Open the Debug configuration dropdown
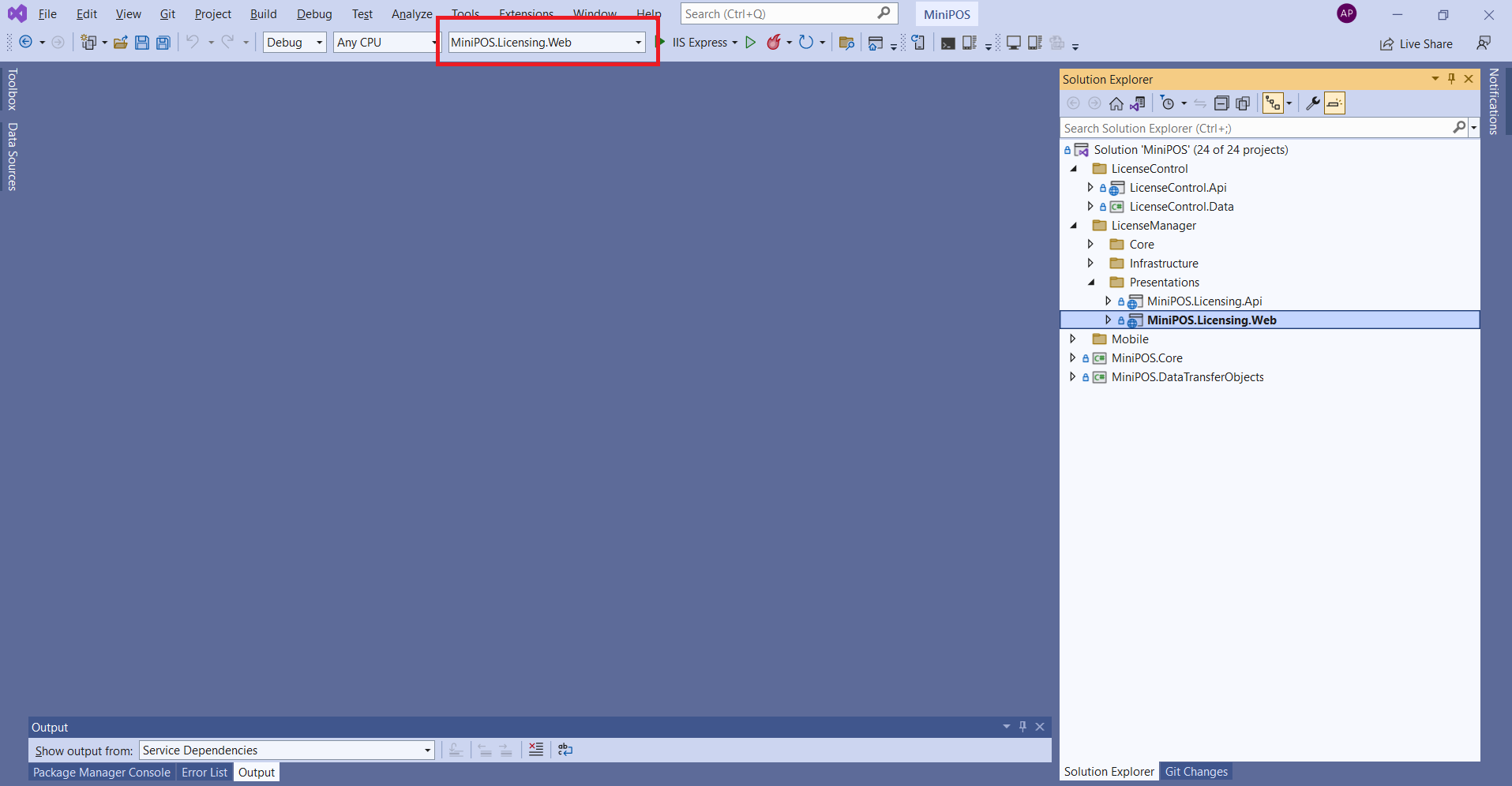The width and height of the screenshot is (1512, 786). [295, 42]
